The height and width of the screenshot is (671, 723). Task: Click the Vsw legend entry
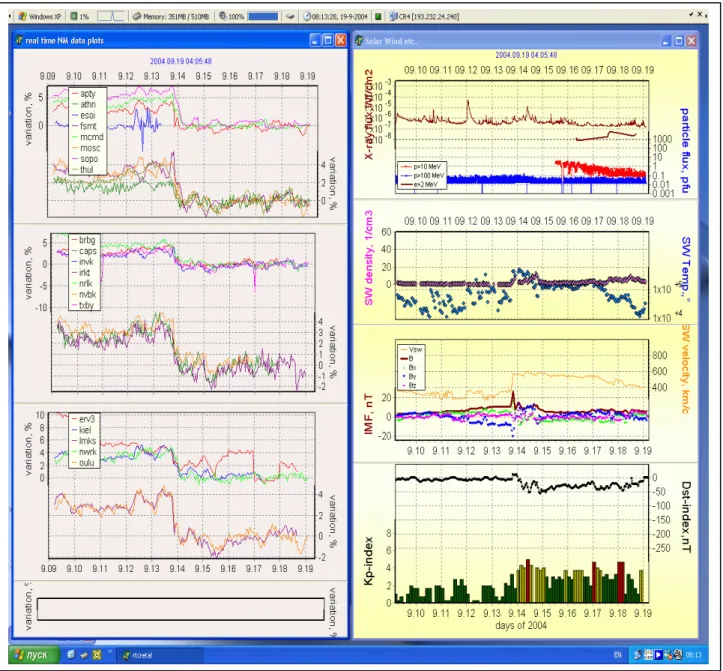tap(410, 350)
